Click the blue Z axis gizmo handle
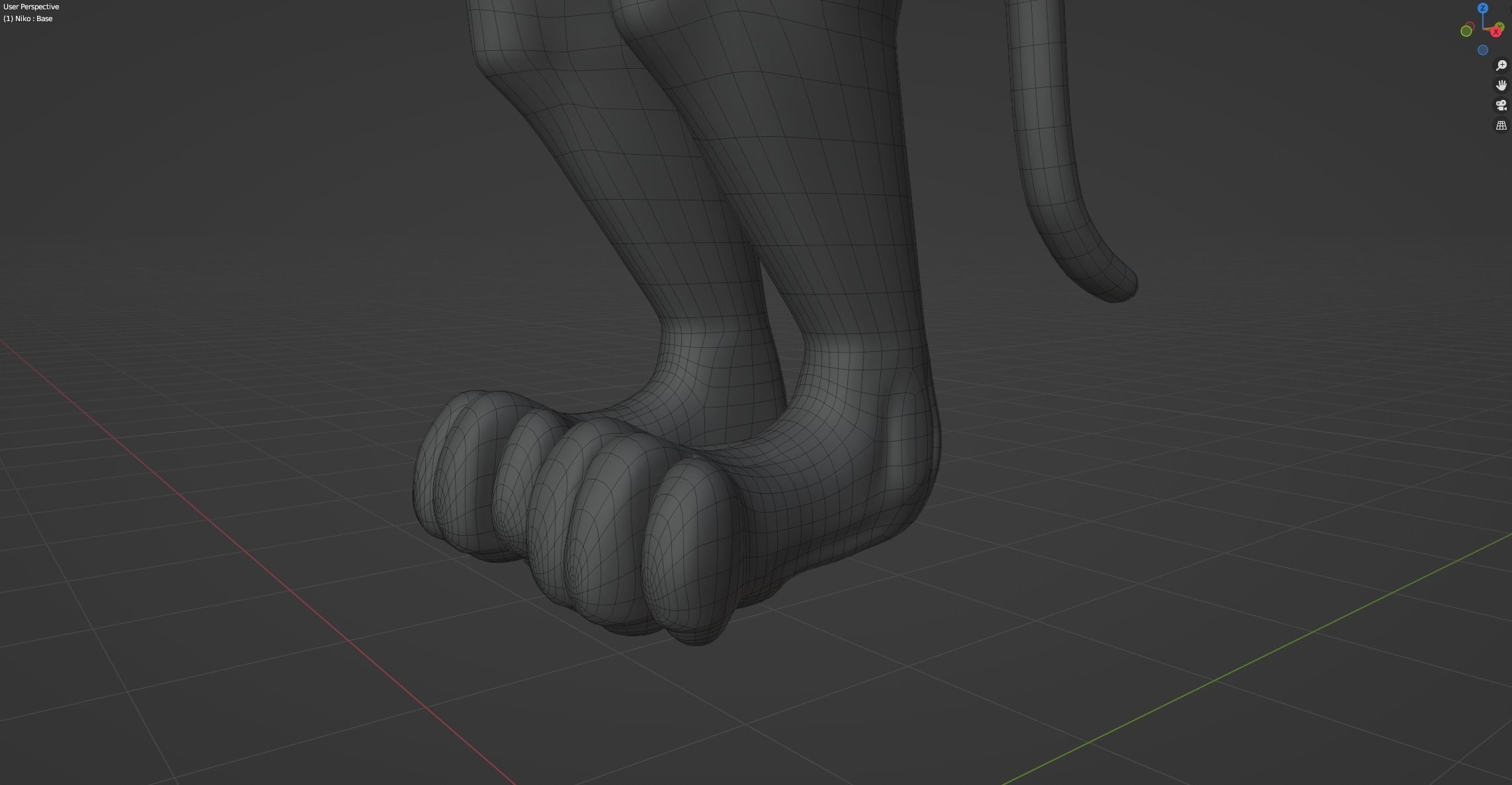 click(x=1483, y=8)
